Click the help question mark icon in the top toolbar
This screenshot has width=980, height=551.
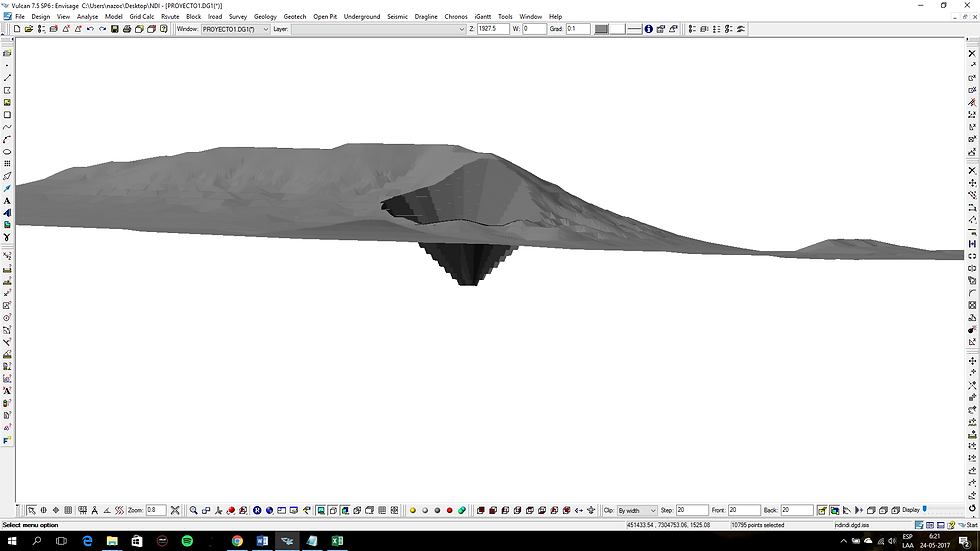(164, 29)
